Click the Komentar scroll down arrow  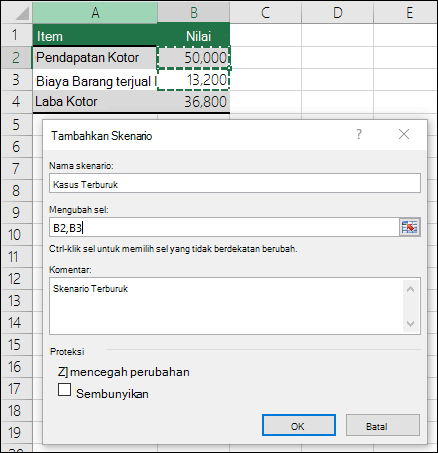pyautogui.click(x=411, y=323)
